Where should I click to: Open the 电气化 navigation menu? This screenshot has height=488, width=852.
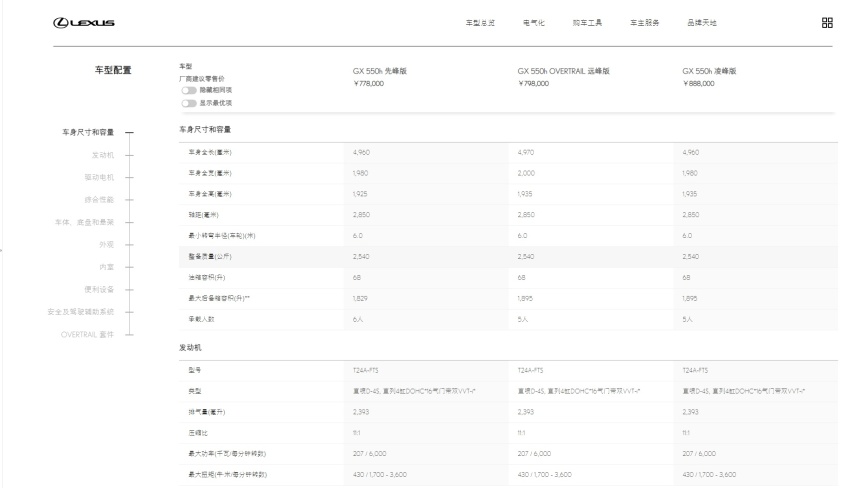pos(533,23)
